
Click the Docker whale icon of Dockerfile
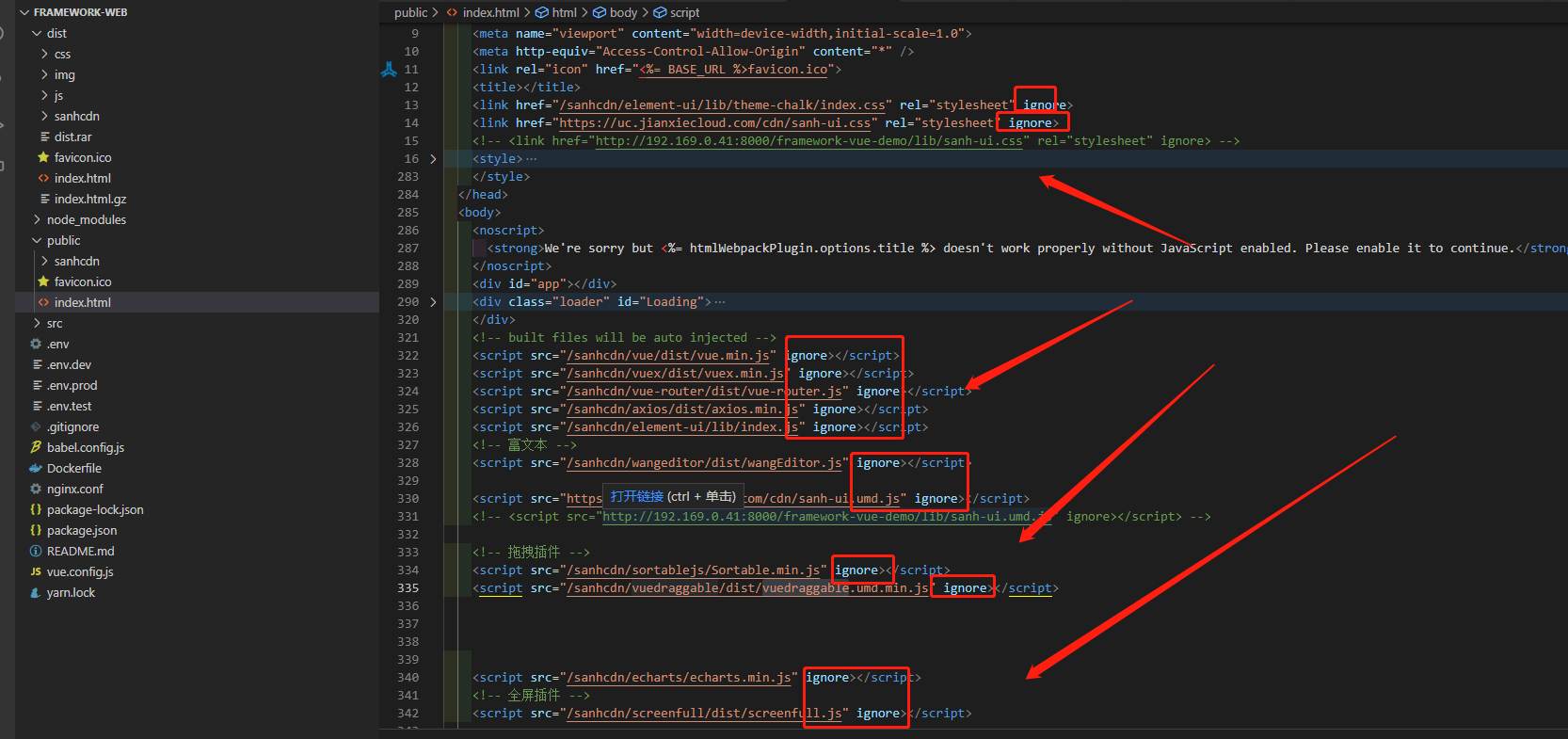coord(36,469)
